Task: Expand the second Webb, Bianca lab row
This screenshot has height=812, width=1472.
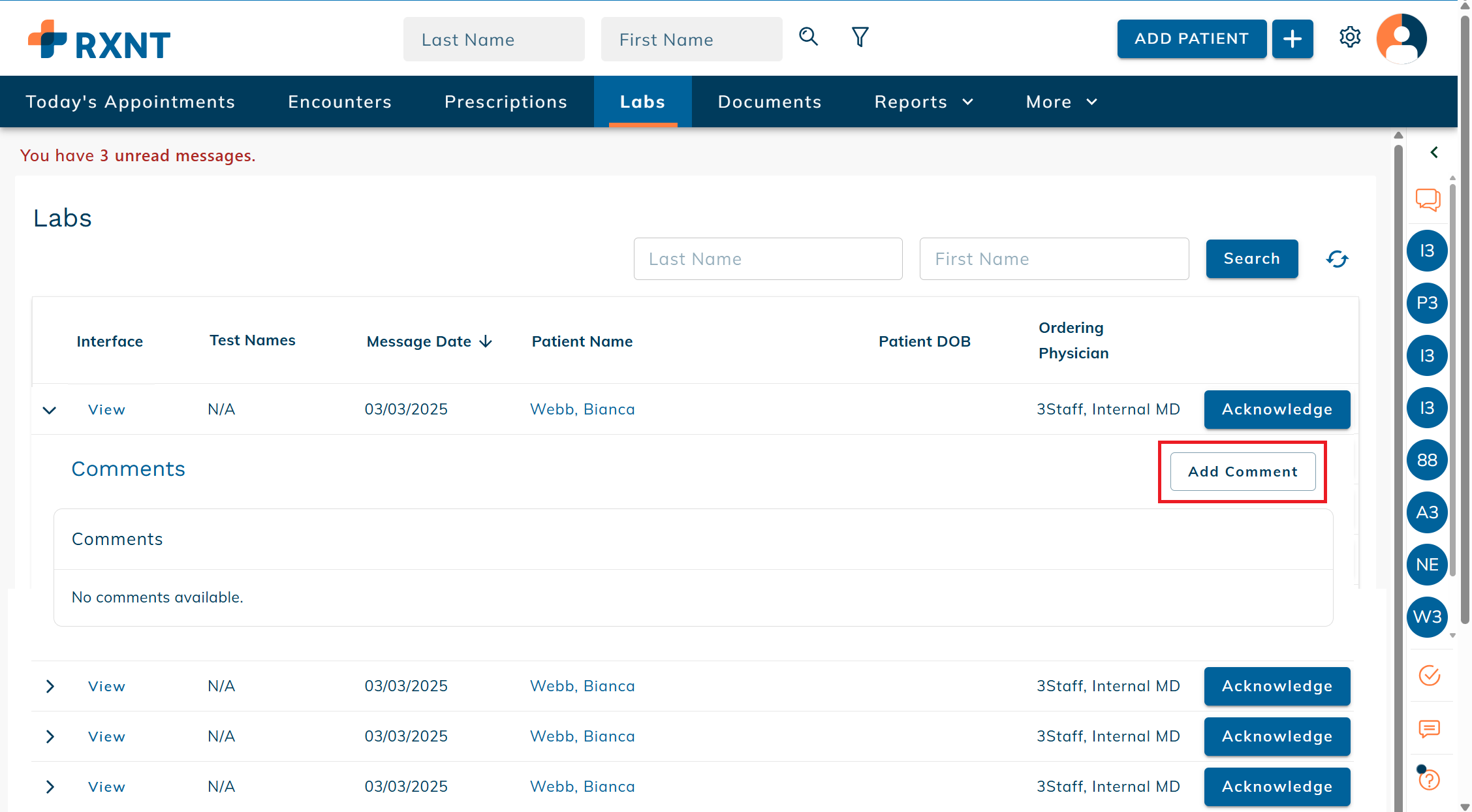Action: [50, 686]
